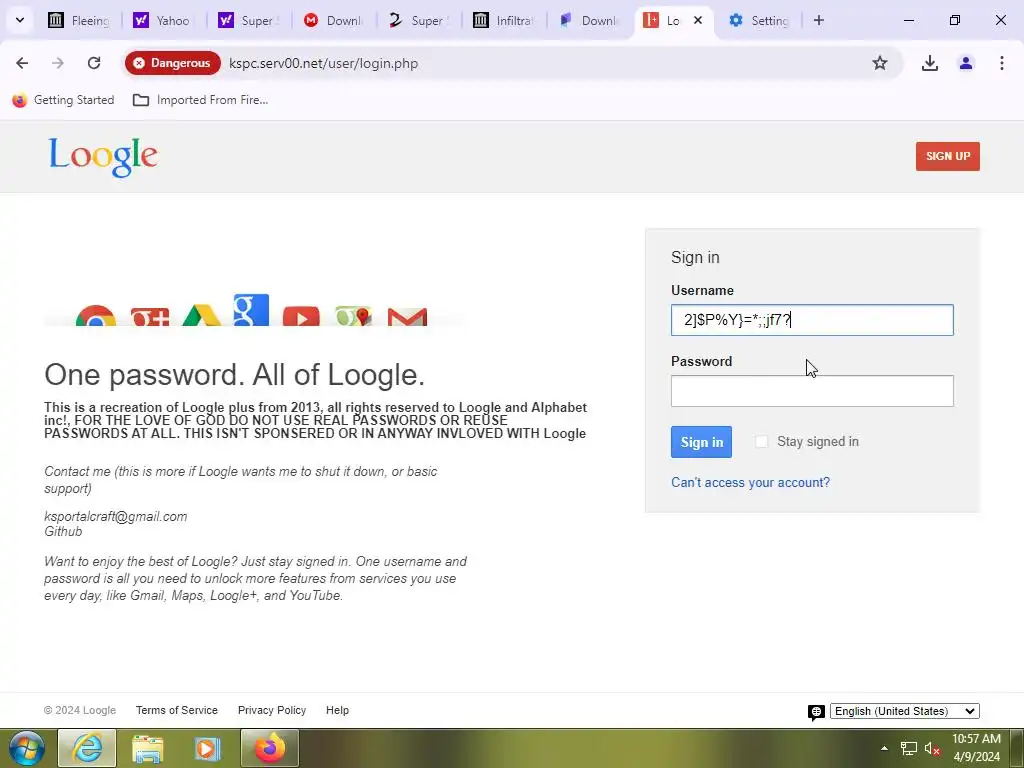Image resolution: width=1024 pixels, height=768 pixels.
Task: Click the Maps pin icon in the banner
Action: [x=353, y=316]
